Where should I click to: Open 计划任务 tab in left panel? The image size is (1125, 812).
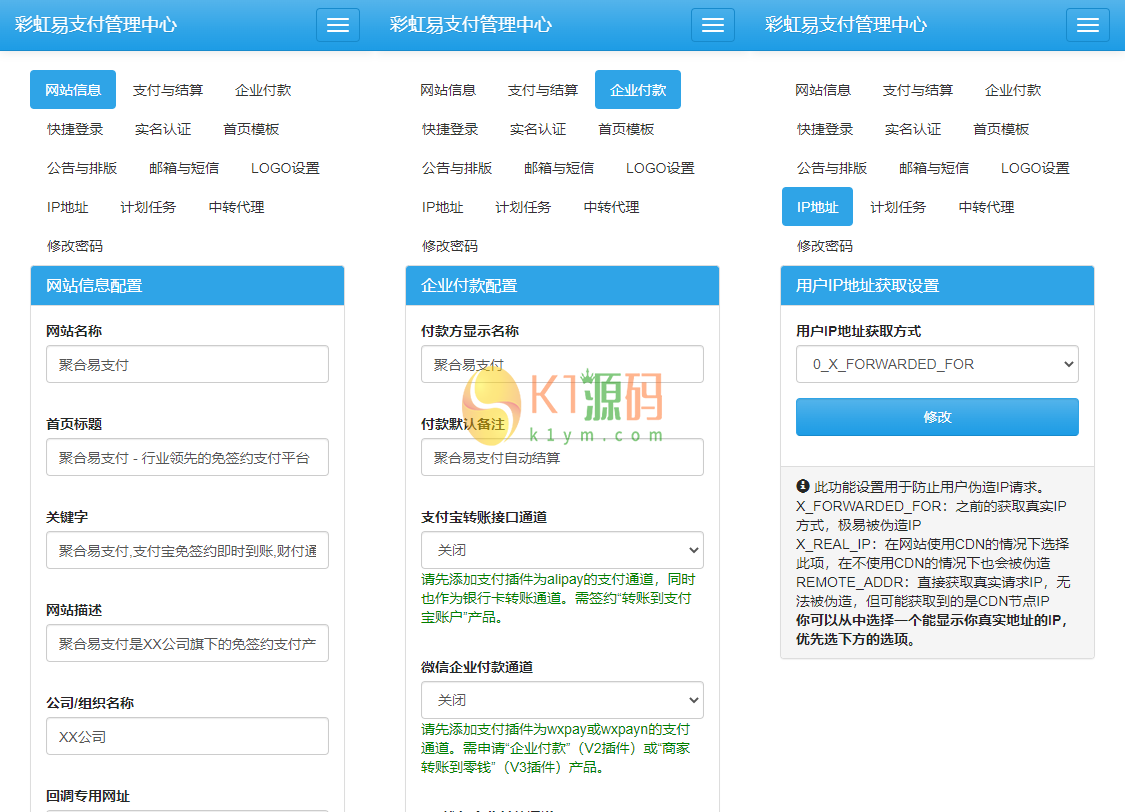(148, 207)
